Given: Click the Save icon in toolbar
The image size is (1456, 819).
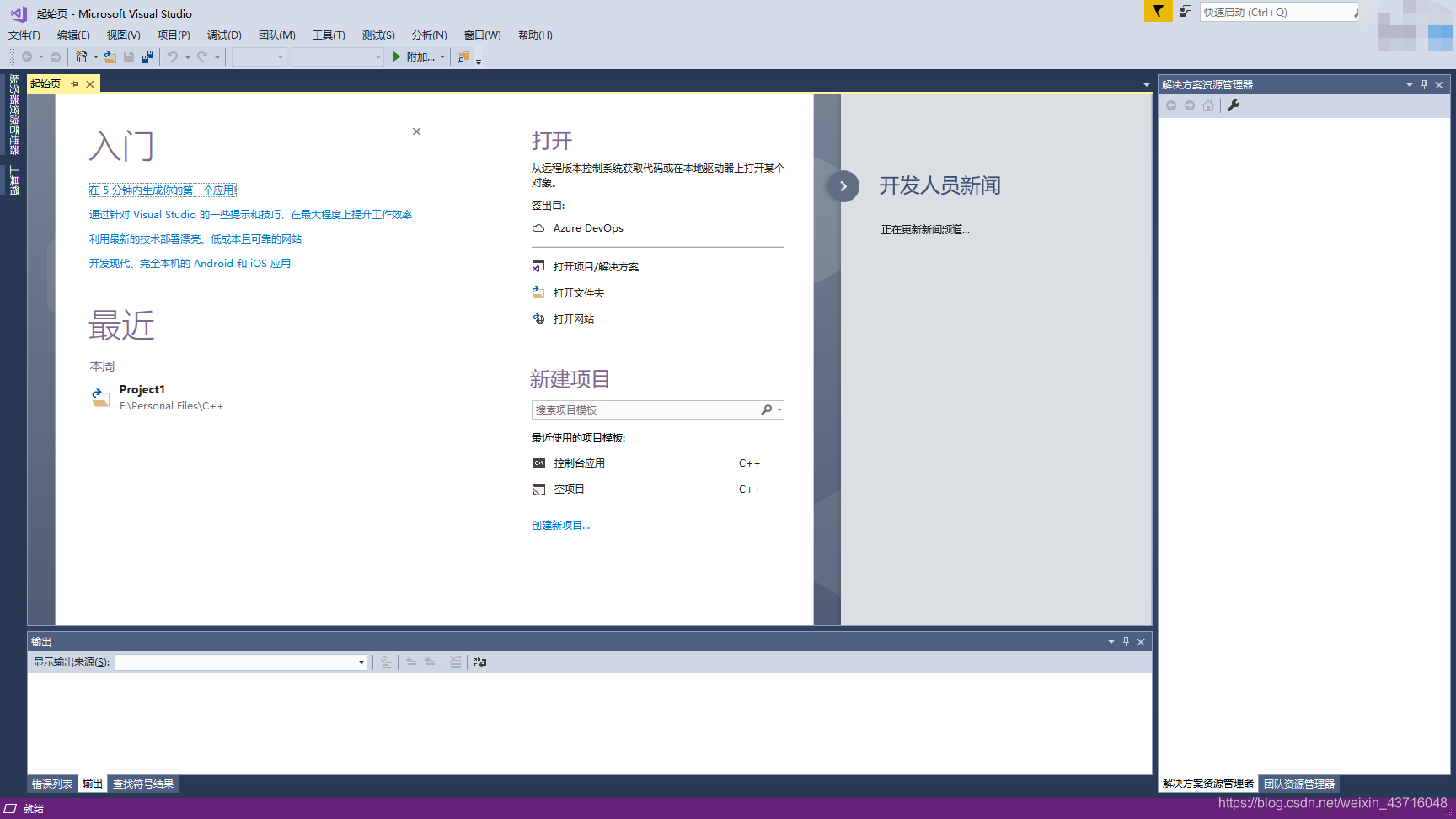Looking at the screenshot, I should tap(129, 57).
